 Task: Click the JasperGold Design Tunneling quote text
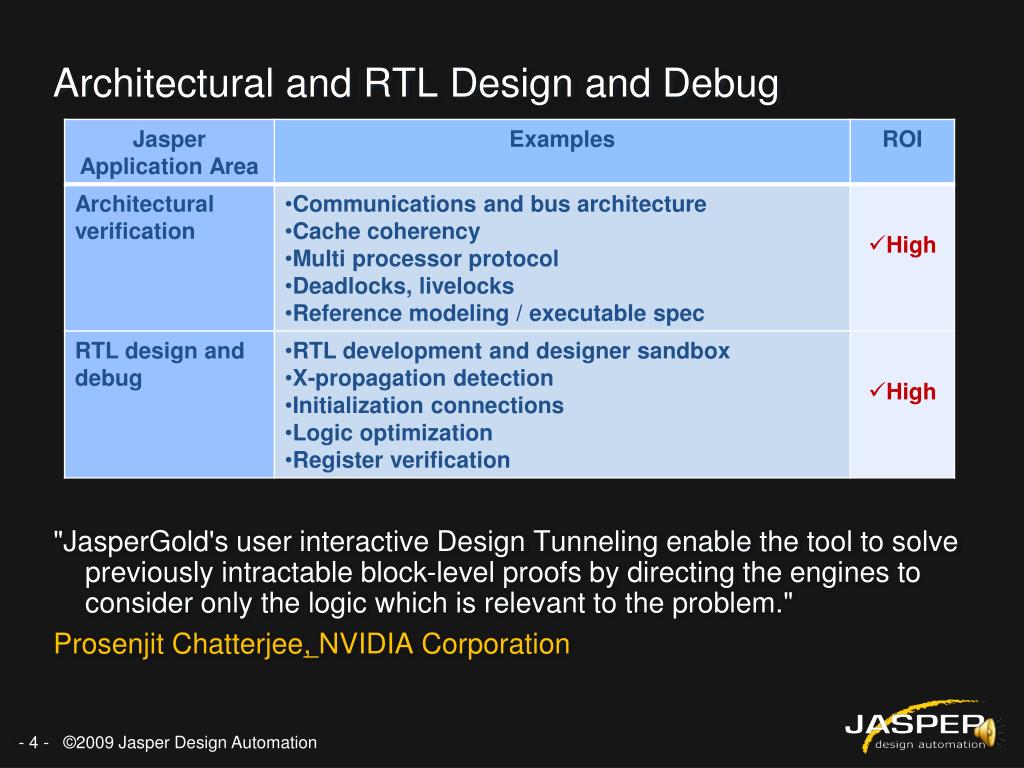point(506,573)
